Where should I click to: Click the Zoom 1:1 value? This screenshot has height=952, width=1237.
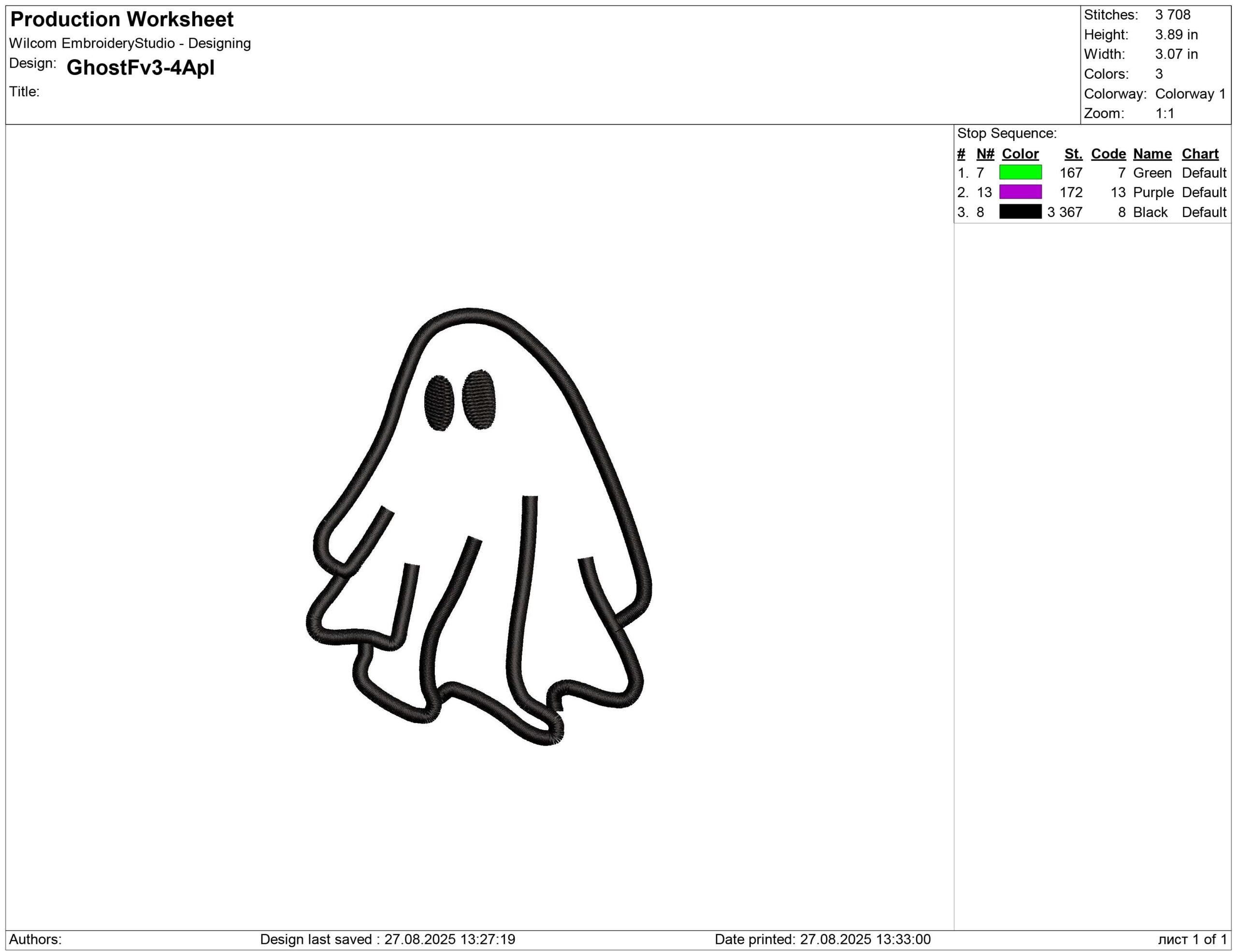tap(1165, 113)
